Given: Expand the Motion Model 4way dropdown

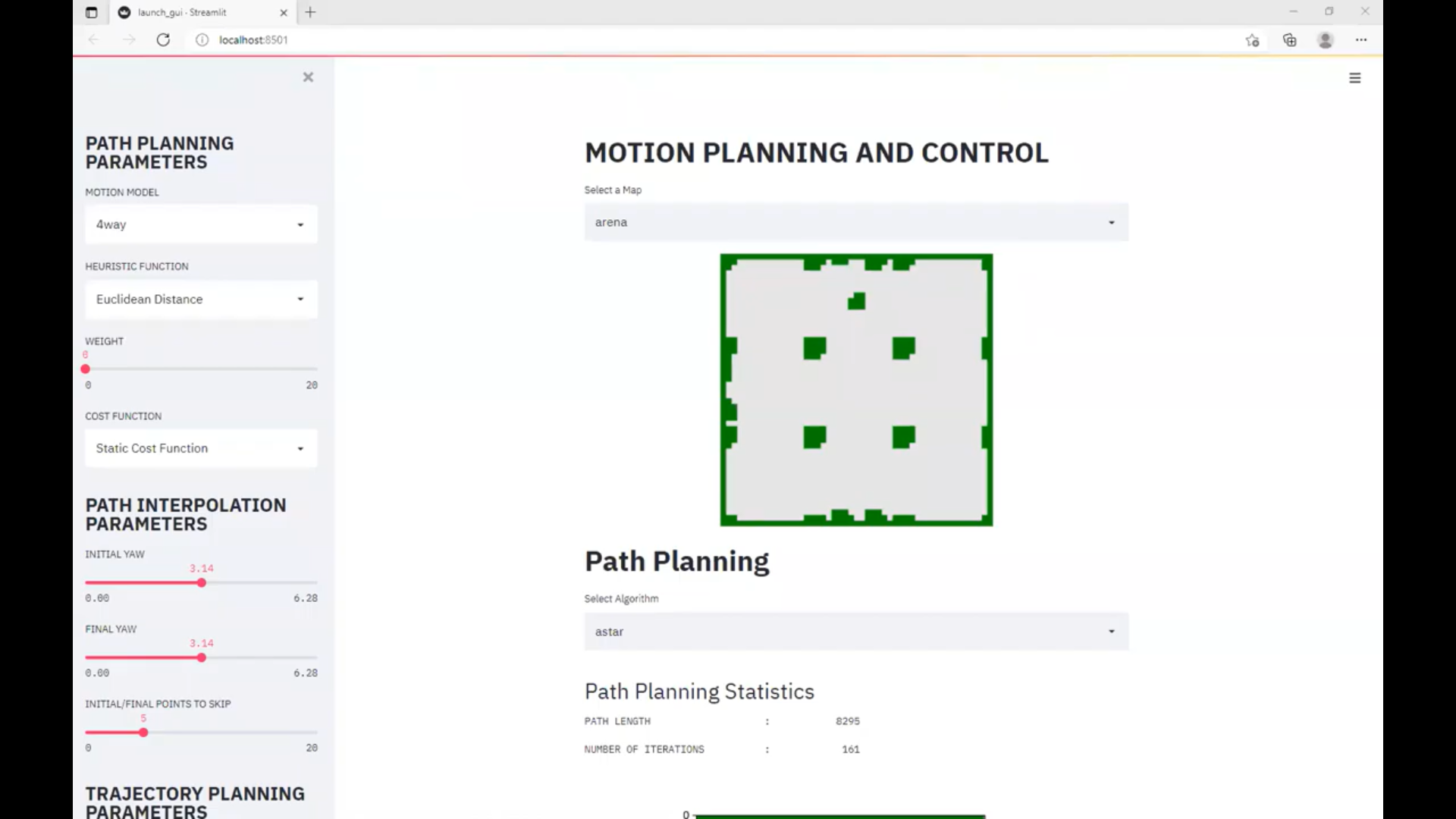Looking at the screenshot, I should [201, 224].
